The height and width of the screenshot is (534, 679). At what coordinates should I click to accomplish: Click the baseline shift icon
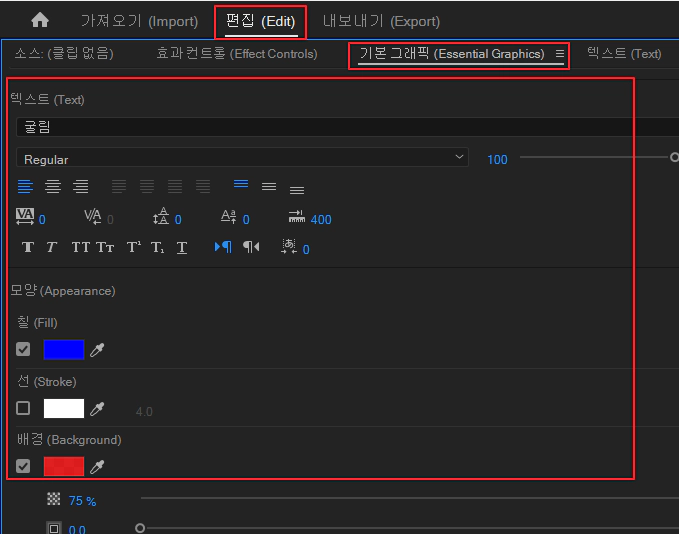[229, 216]
